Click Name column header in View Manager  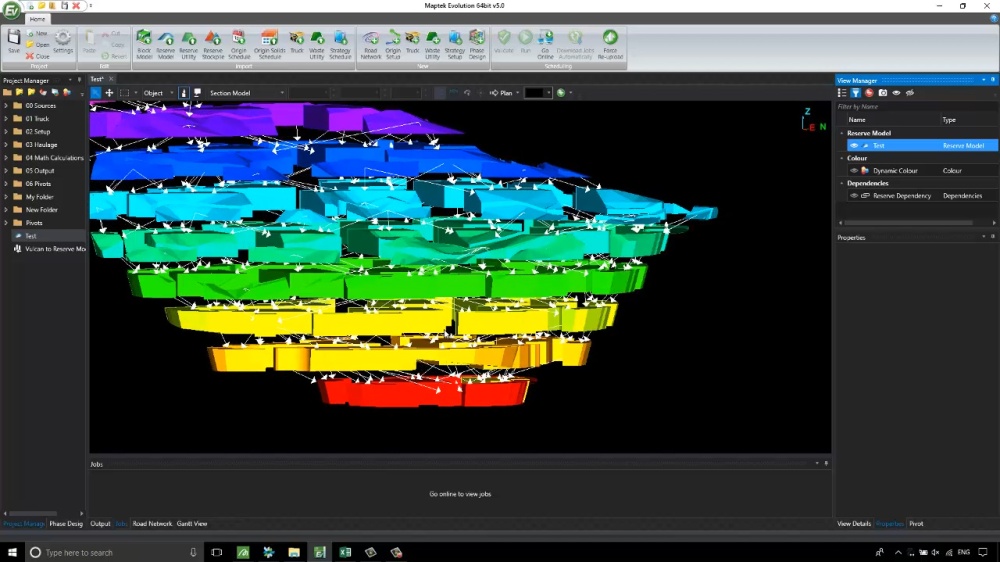(857, 120)
